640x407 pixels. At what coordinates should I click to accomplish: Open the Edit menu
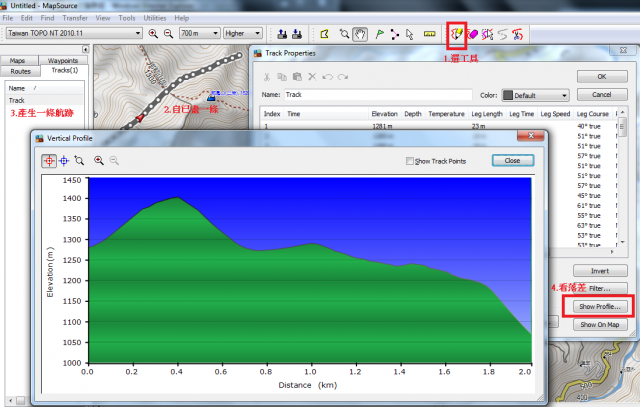click(27, 18)
